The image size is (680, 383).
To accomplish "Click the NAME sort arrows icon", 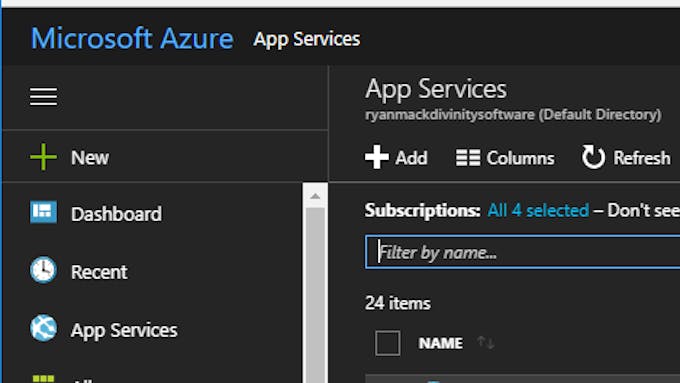I will (486, 343).
